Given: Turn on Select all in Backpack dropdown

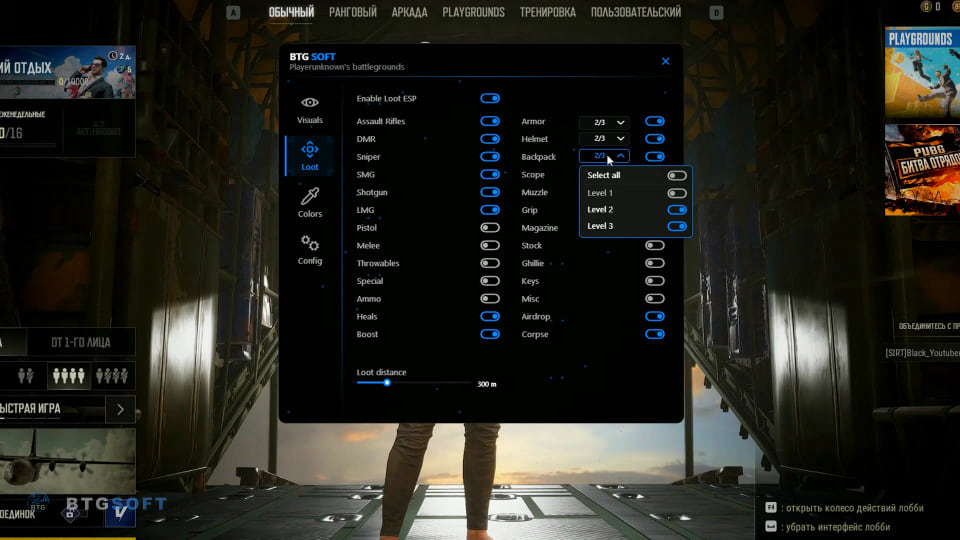Looking at the screenshot, I should click(677, 176).
